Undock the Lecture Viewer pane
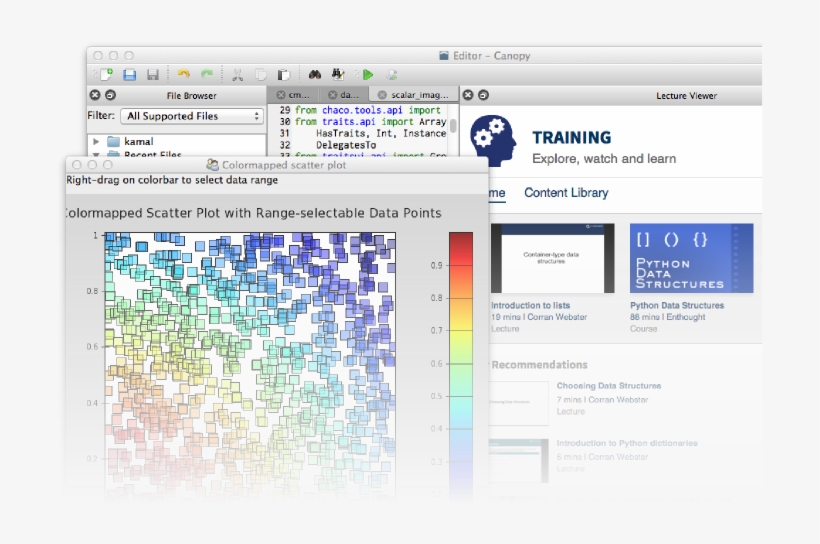 coord(484,95)
